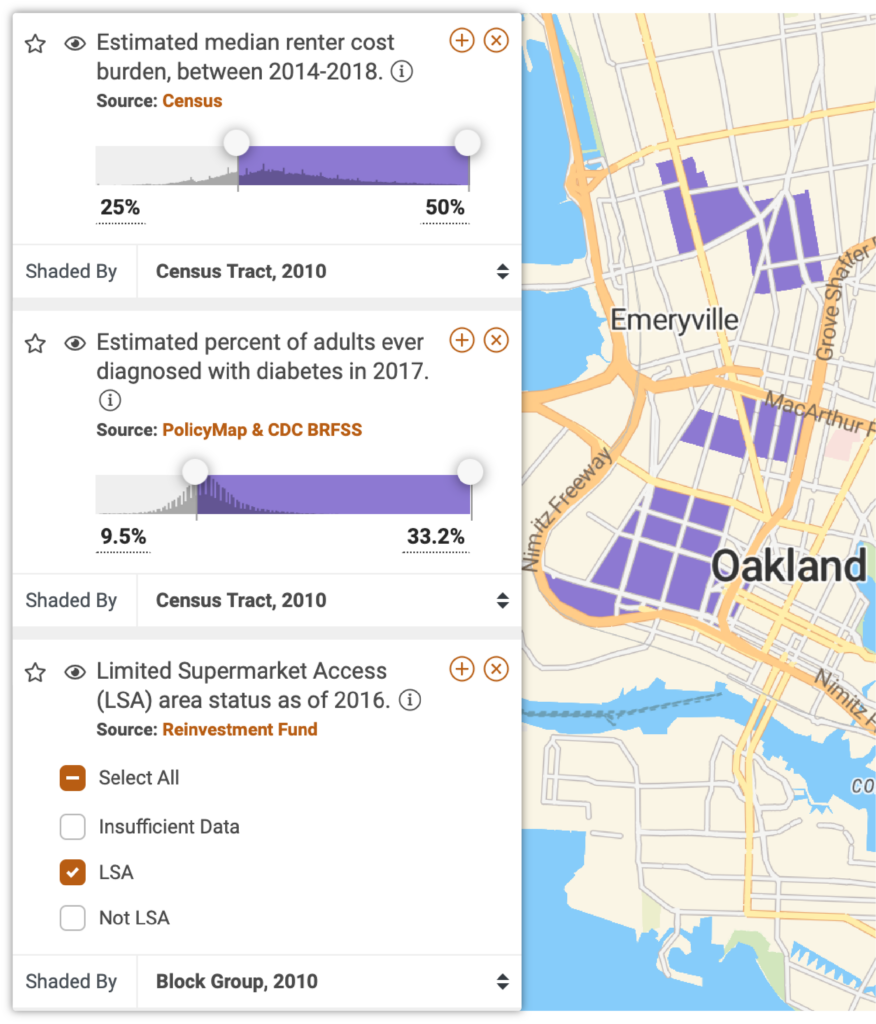The image size is (876, 1024).
Task: Remove the diabetes layer with X icon
Action: tap(496, 340)
